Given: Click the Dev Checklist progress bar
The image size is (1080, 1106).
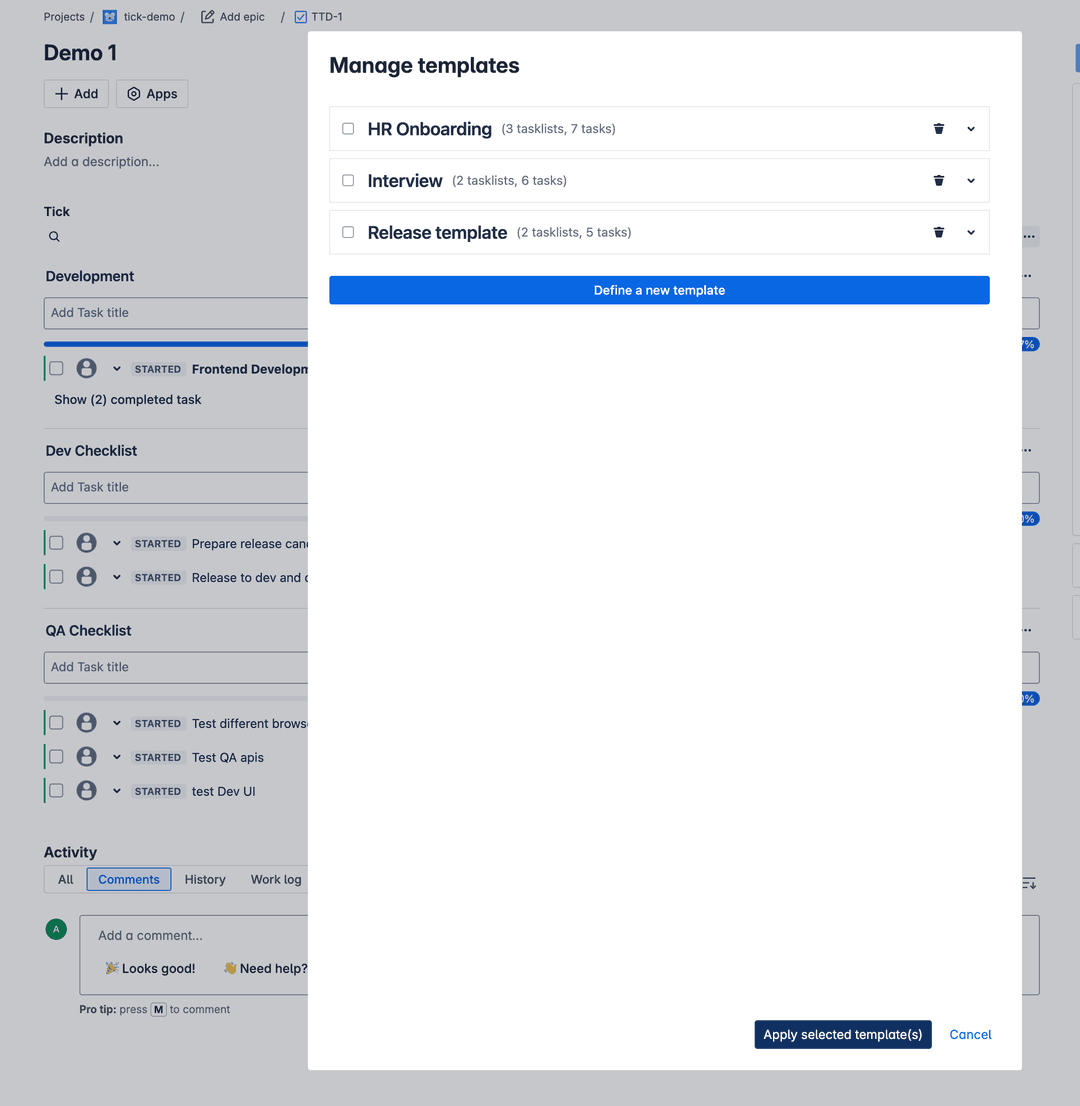Looking at the screenshot, I should (176, 518).
